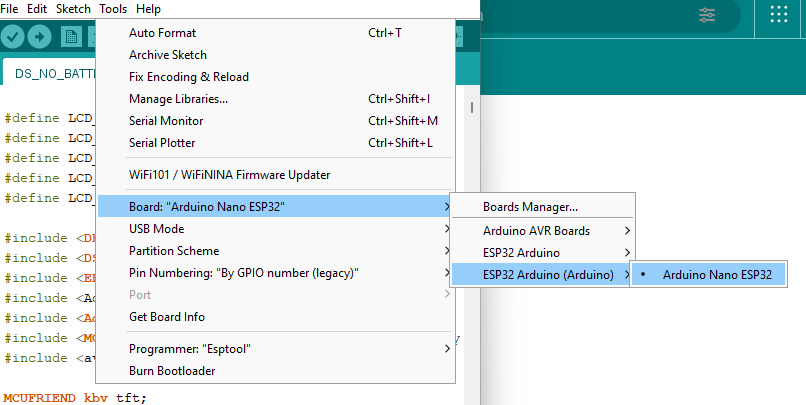
Task: Expand the Arduino AVR Boards submenu
Action: coord(542,231)
